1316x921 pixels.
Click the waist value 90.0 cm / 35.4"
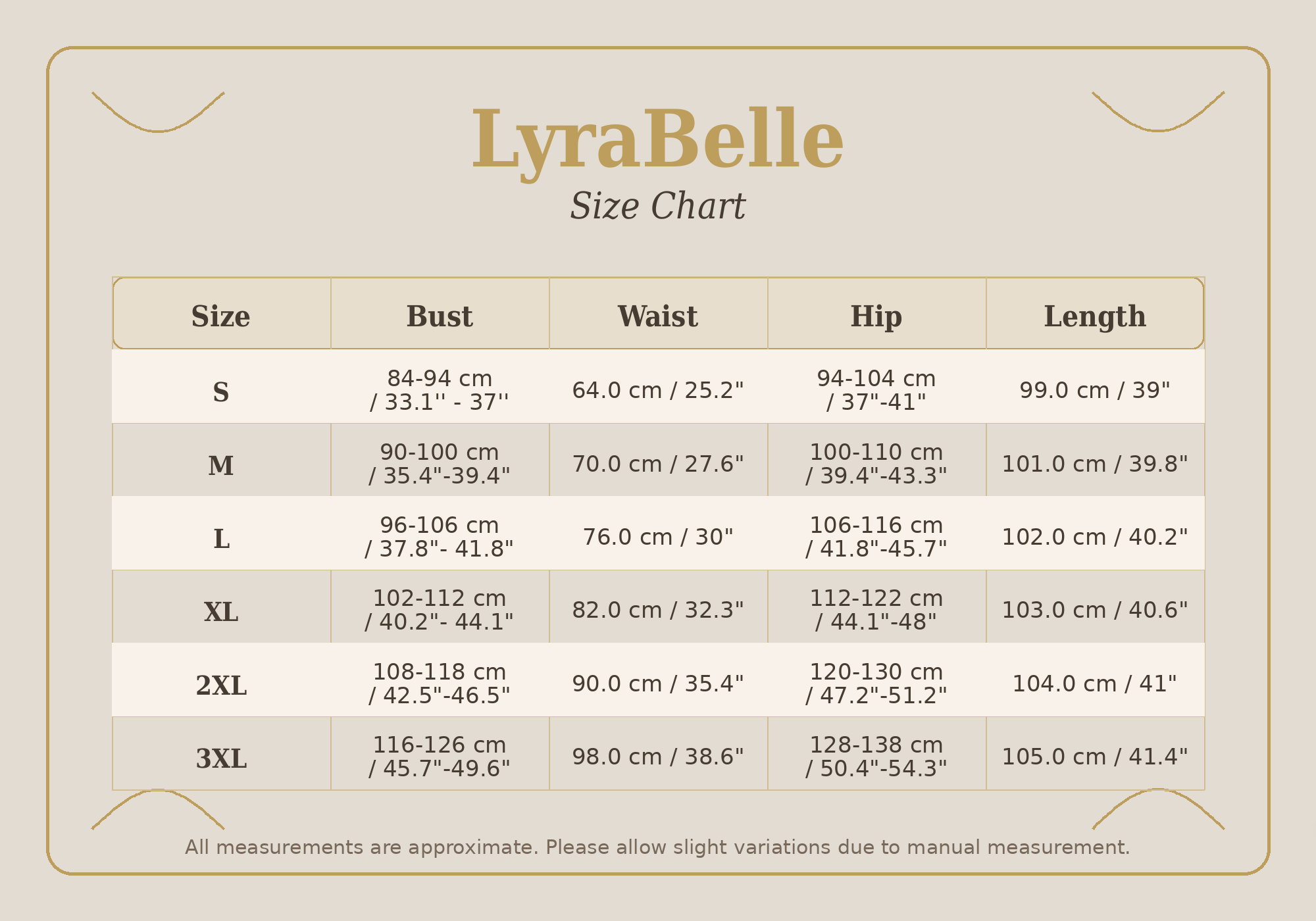[657, 684]
